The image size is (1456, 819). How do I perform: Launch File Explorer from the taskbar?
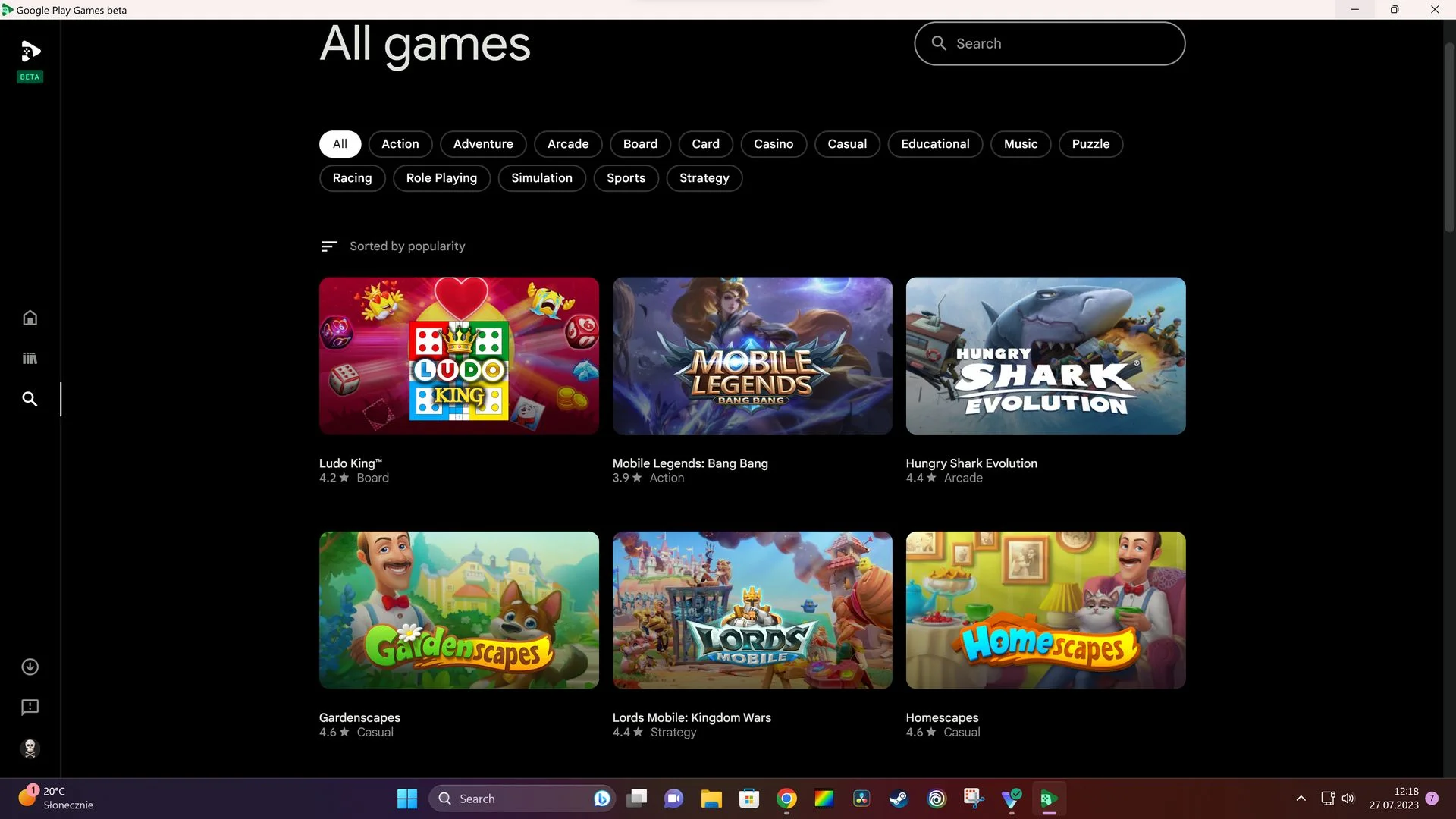711,799
